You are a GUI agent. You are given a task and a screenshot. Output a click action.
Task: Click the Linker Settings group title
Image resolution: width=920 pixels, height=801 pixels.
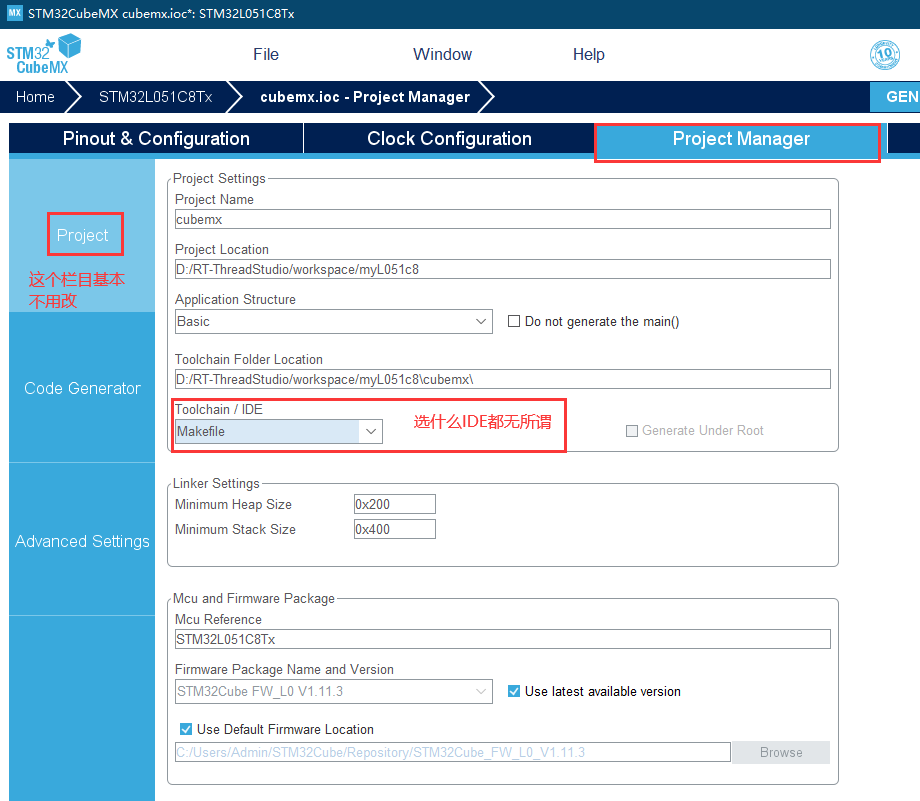216,484
